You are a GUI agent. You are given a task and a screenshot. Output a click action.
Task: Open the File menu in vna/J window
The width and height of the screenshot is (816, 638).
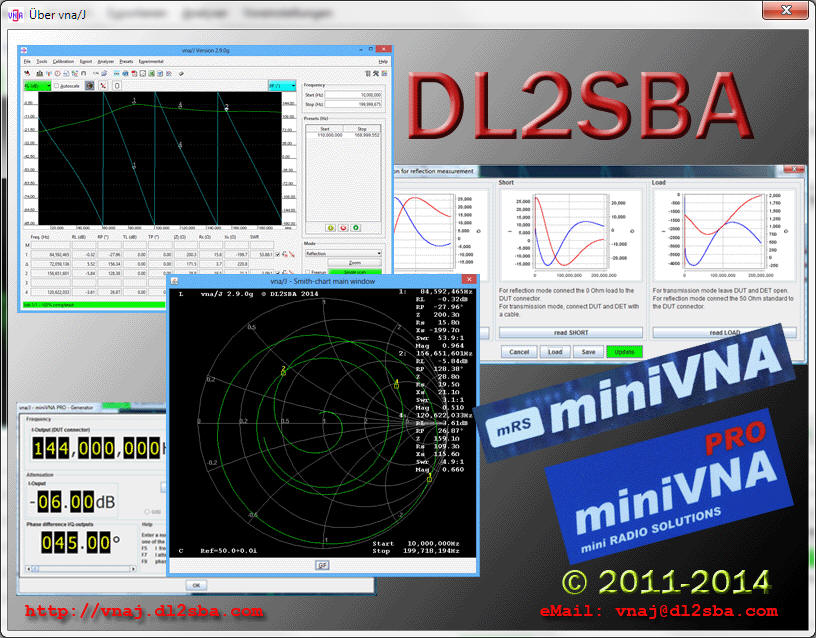tap(27, 61)
